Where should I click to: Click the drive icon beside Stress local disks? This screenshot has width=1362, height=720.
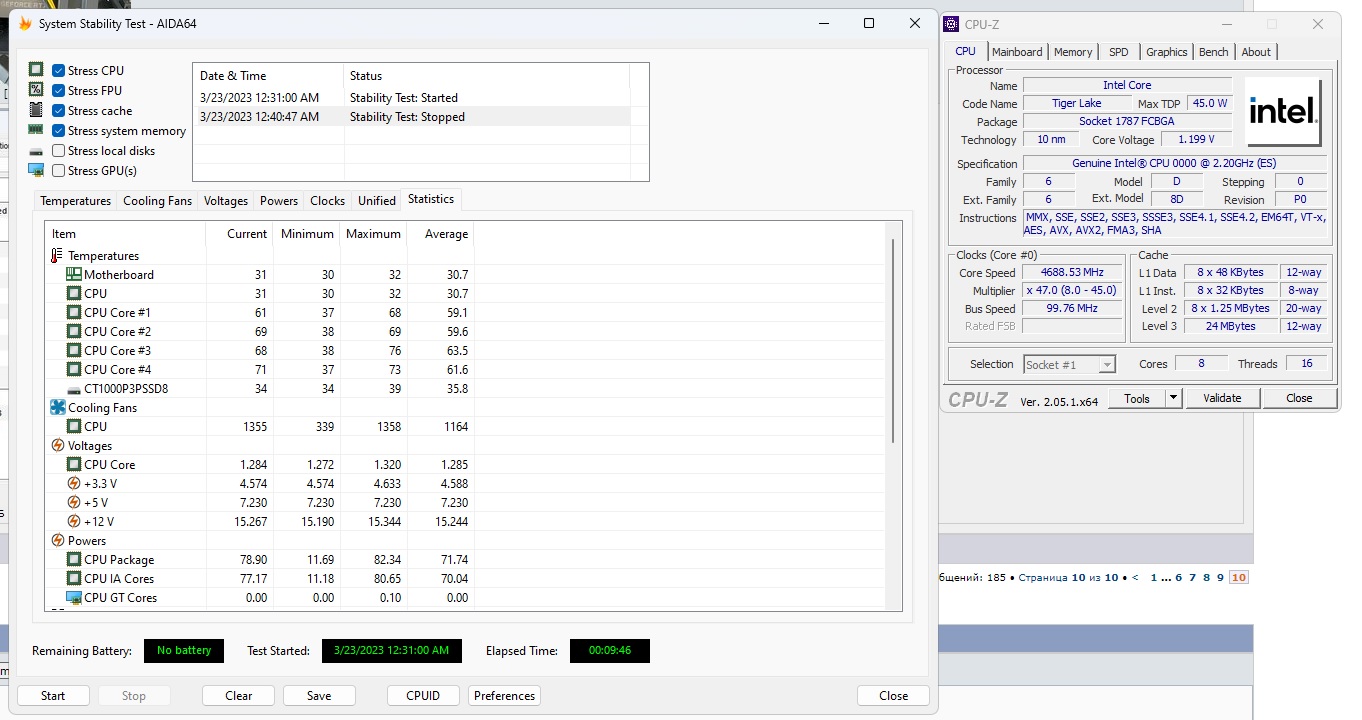point(36,151)
